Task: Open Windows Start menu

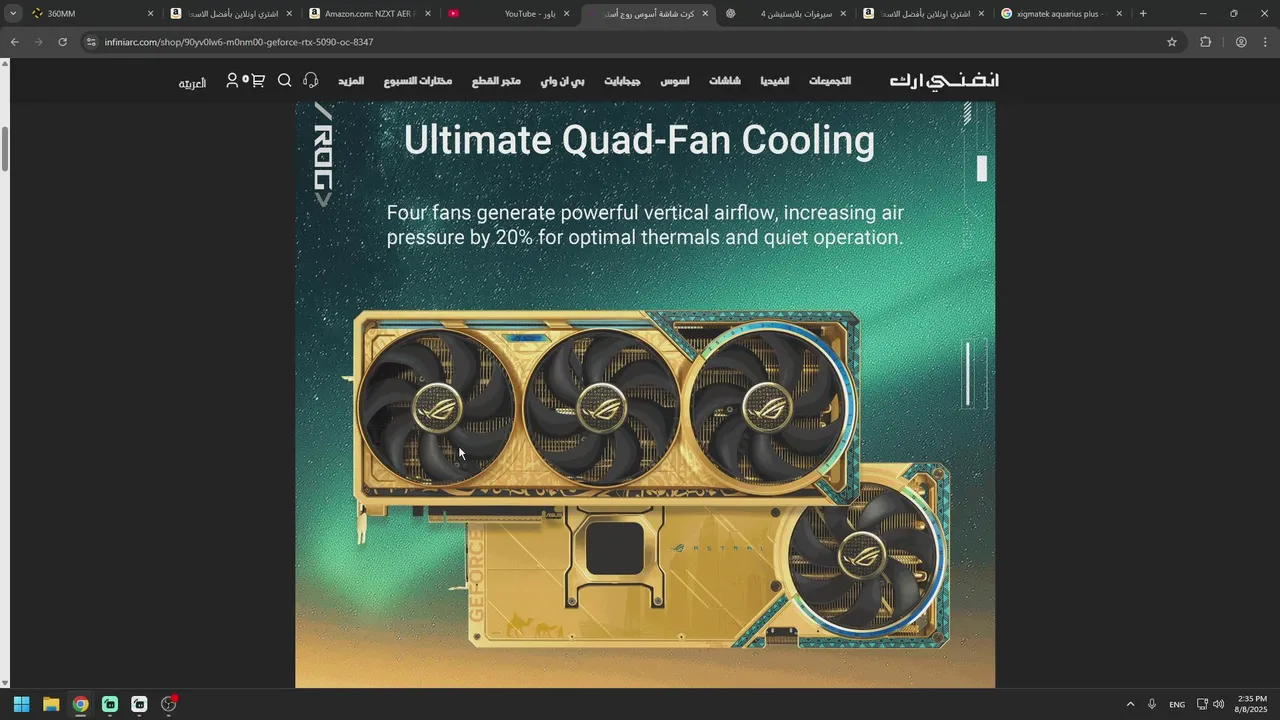Action: click(x=21, y=704)
